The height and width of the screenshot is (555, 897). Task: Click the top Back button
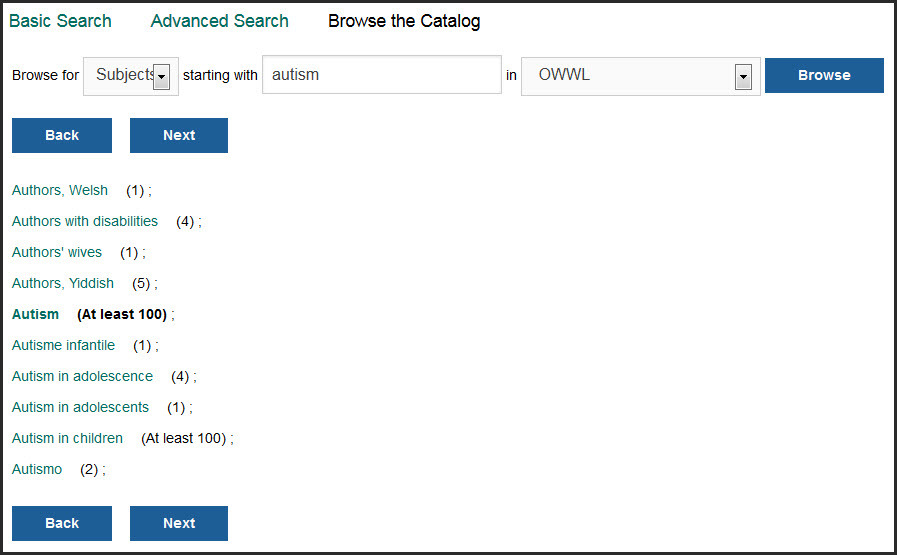(x=62, y=135)
